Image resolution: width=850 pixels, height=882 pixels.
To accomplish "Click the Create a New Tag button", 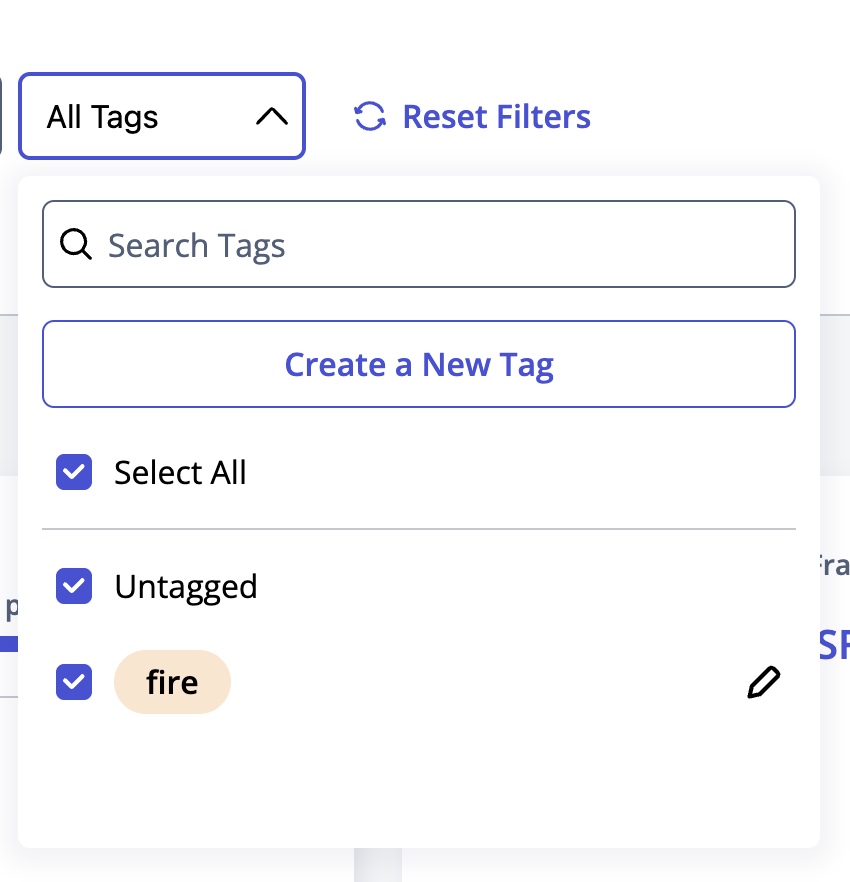I will [x=419, y=364].
